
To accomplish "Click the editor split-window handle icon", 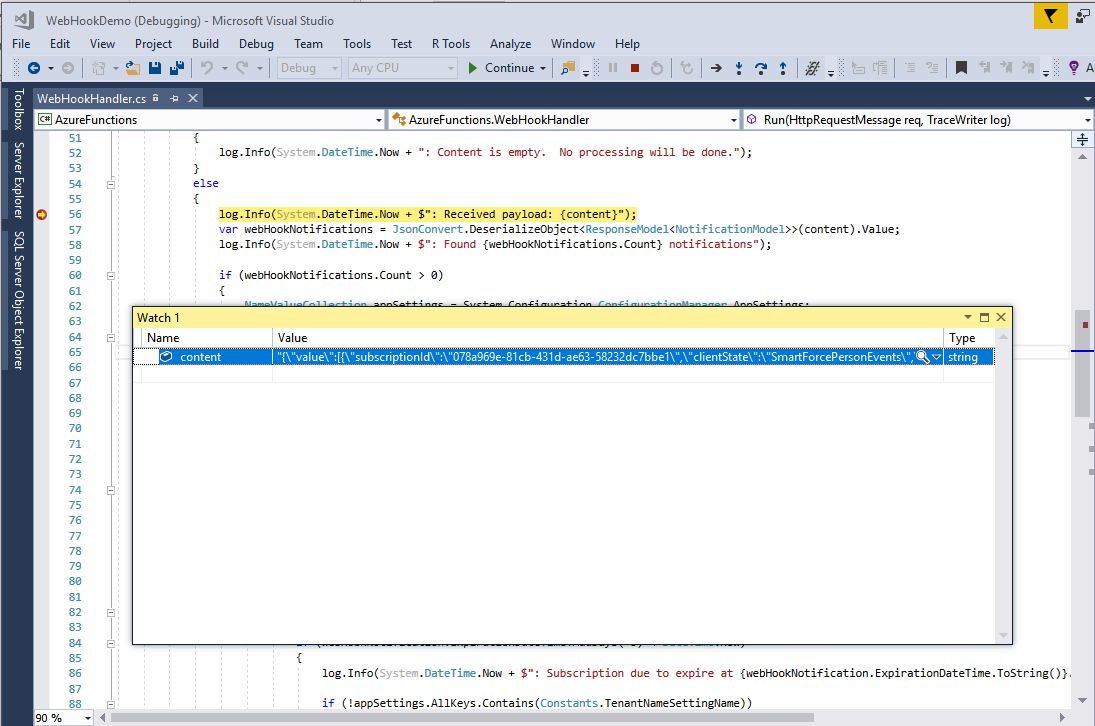I will click(1082, 140).
